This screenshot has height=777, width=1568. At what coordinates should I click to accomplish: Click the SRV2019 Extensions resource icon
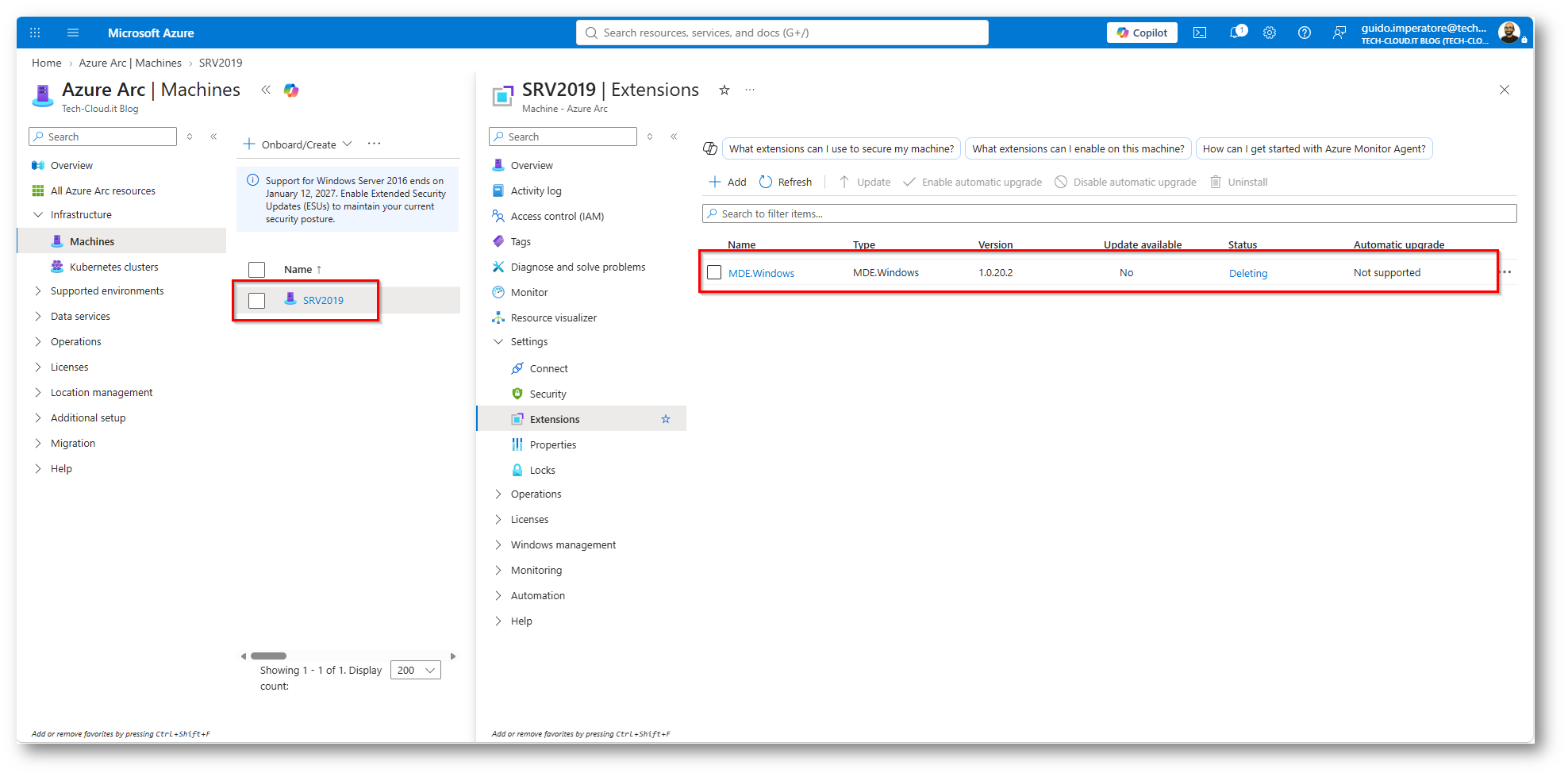click(x=502, y=96)
